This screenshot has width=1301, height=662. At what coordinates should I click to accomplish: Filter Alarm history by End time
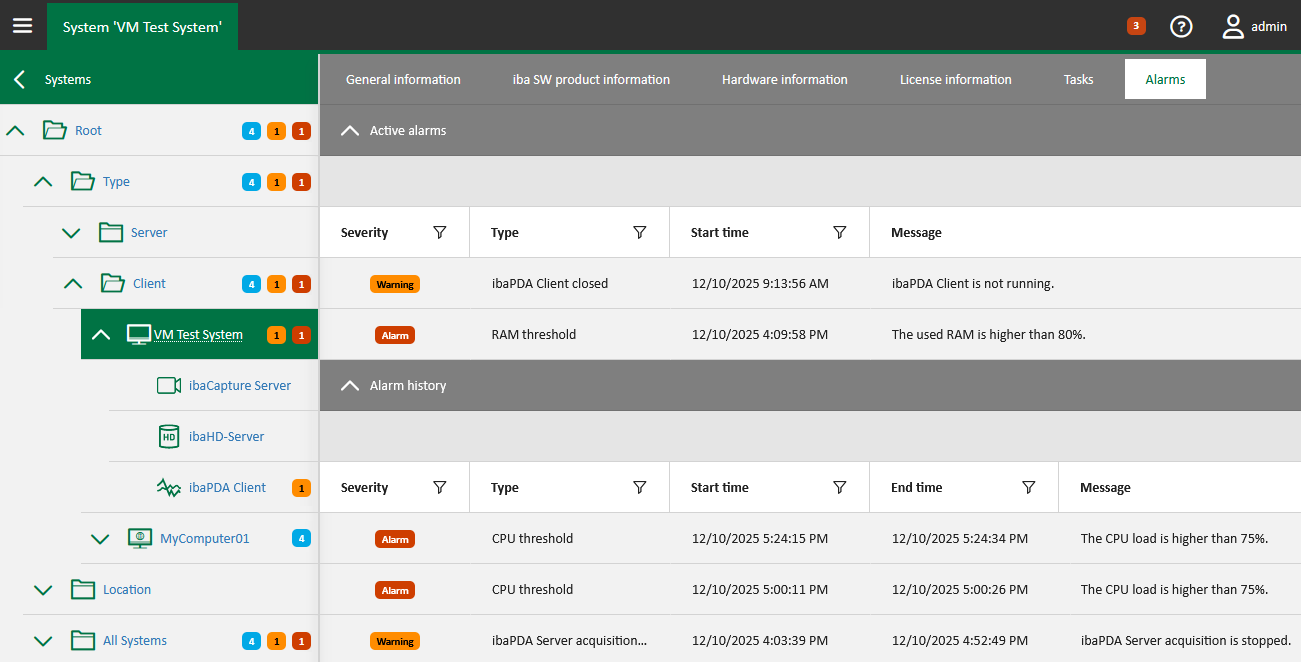1028,487
